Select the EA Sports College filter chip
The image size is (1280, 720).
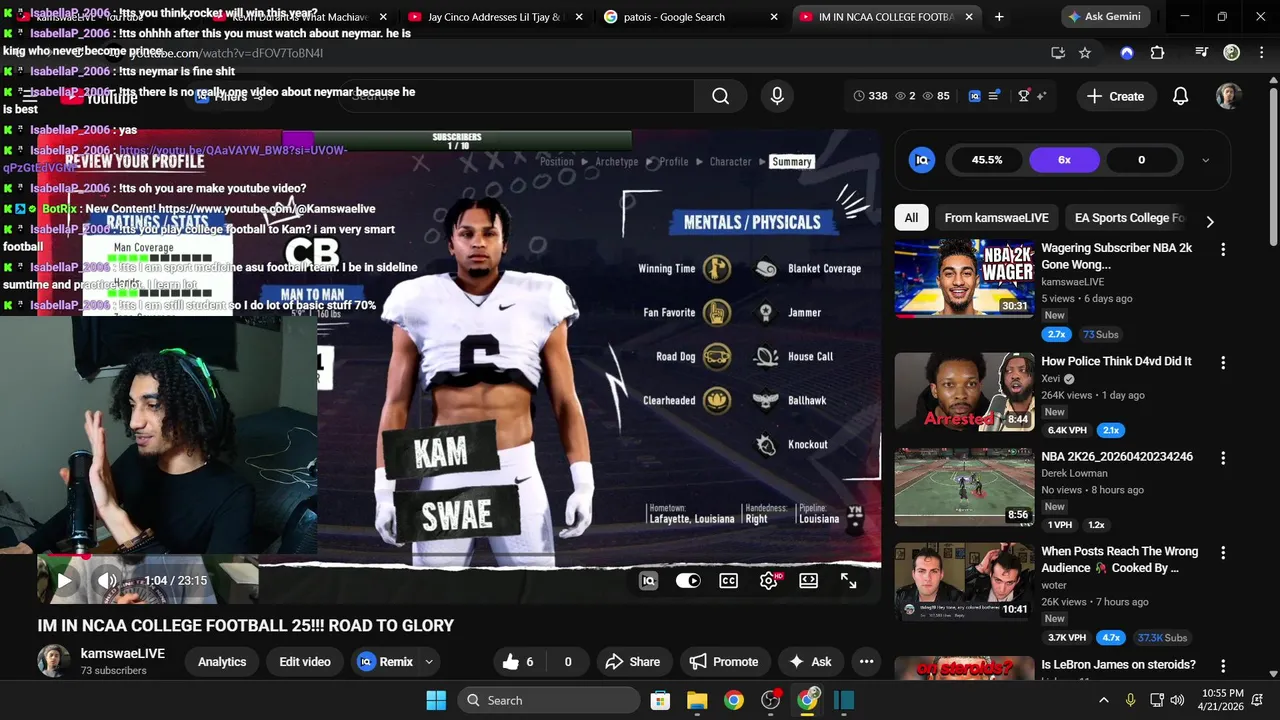click(1129, 218)
